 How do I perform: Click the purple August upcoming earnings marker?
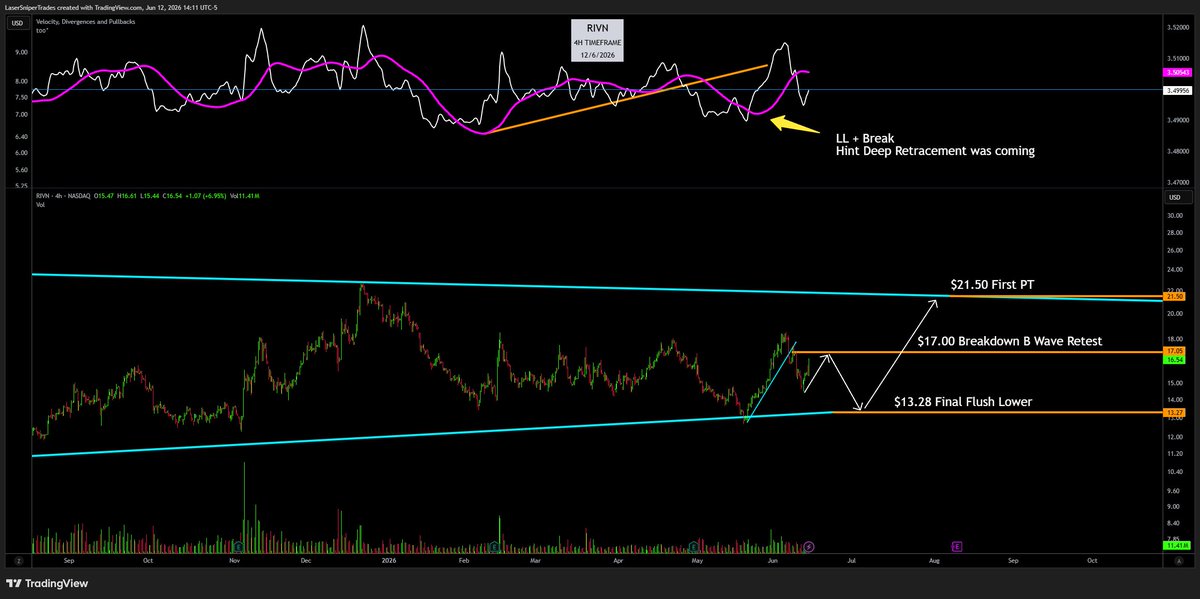[957, 547]
